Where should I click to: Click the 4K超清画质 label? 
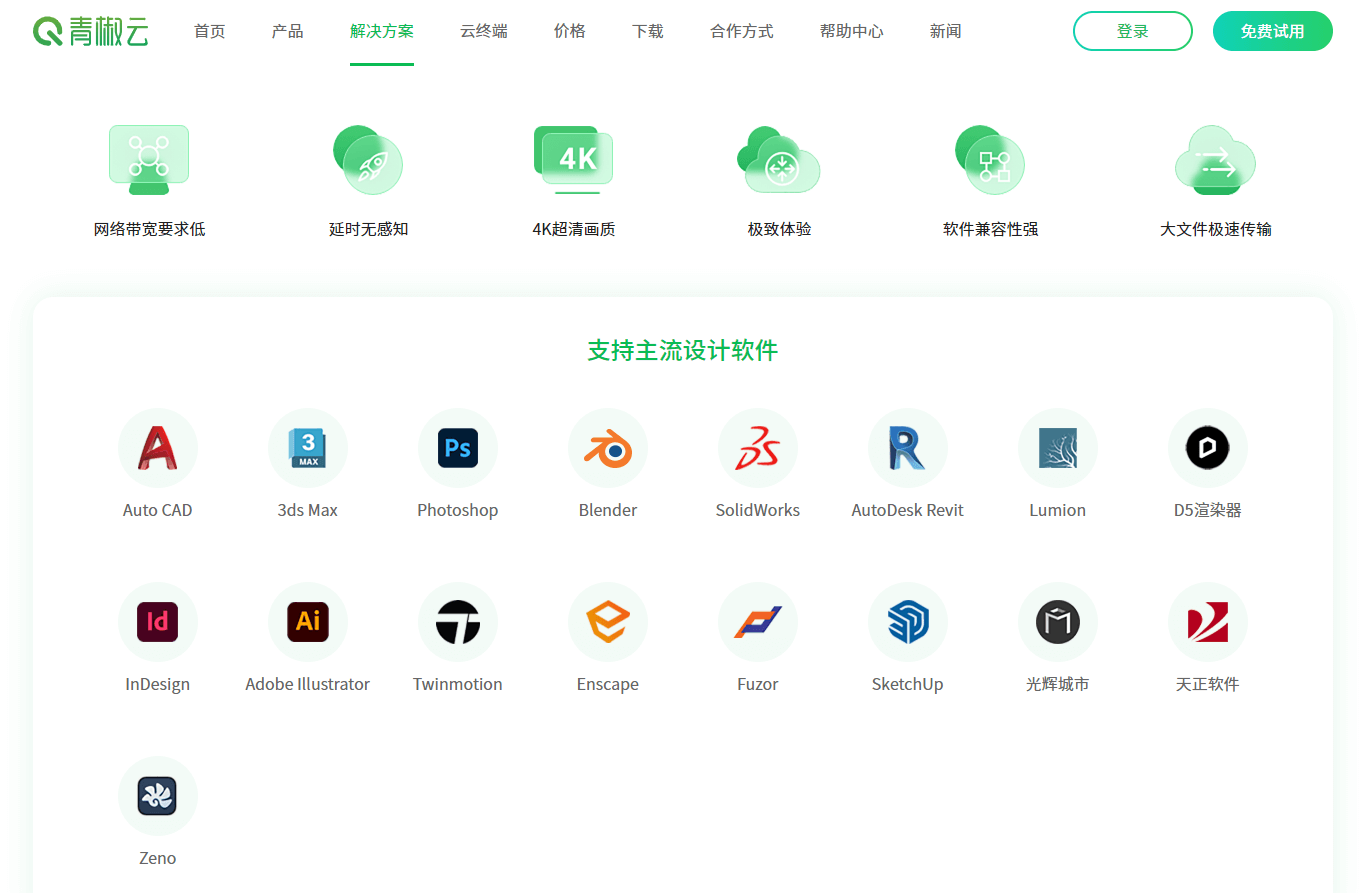click(574, 229)
